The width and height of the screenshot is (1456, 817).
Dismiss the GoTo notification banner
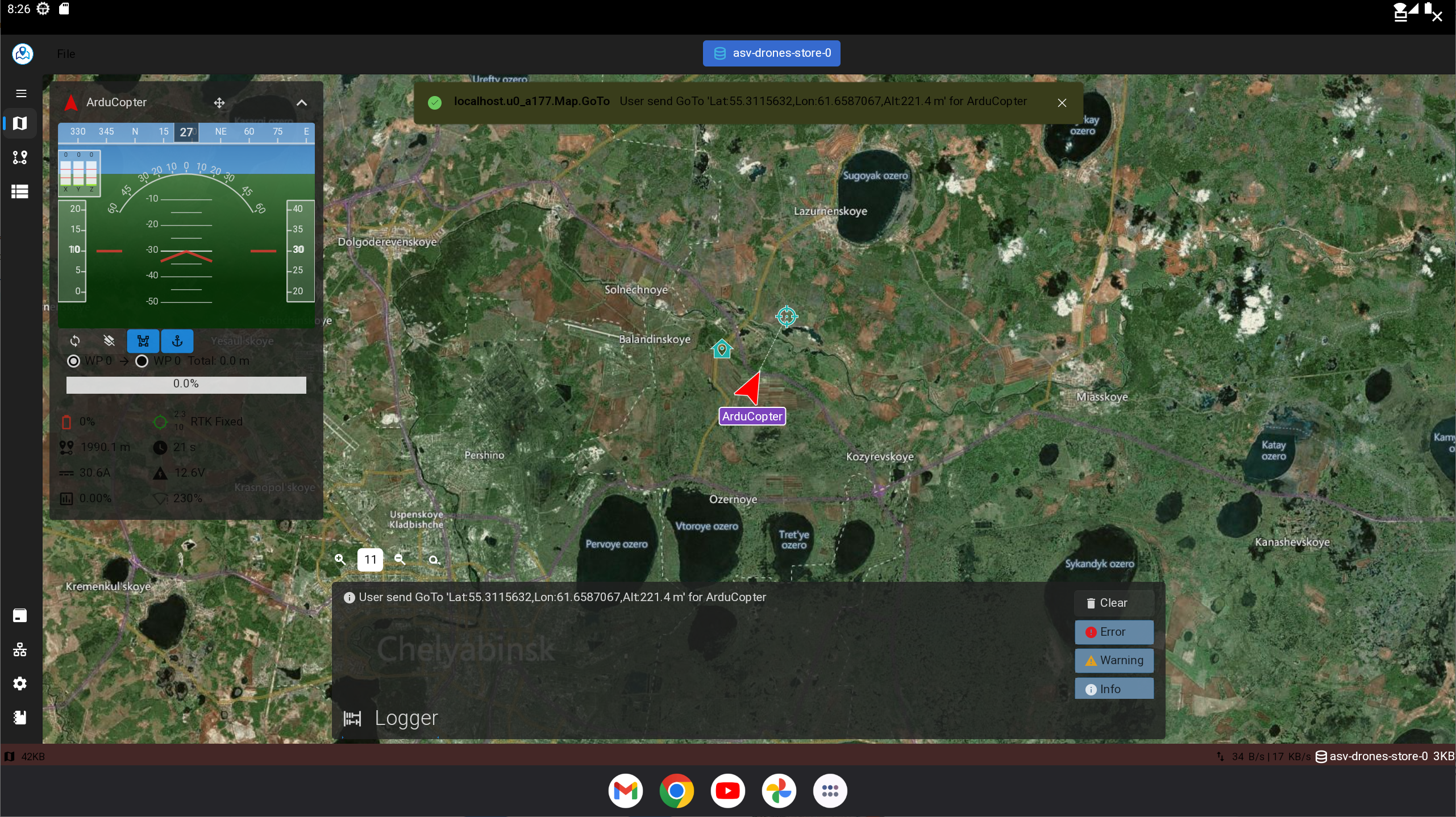1062,103
